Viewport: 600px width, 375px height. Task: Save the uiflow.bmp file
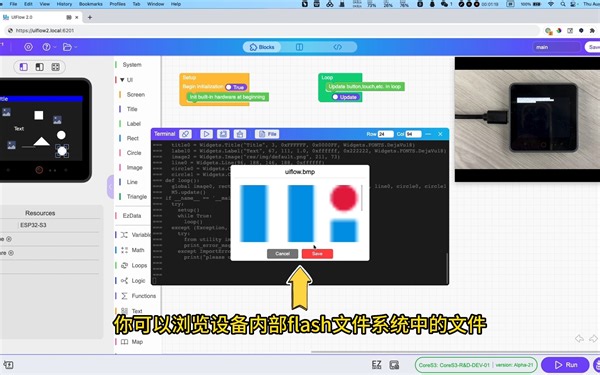[x=317, y=254]
